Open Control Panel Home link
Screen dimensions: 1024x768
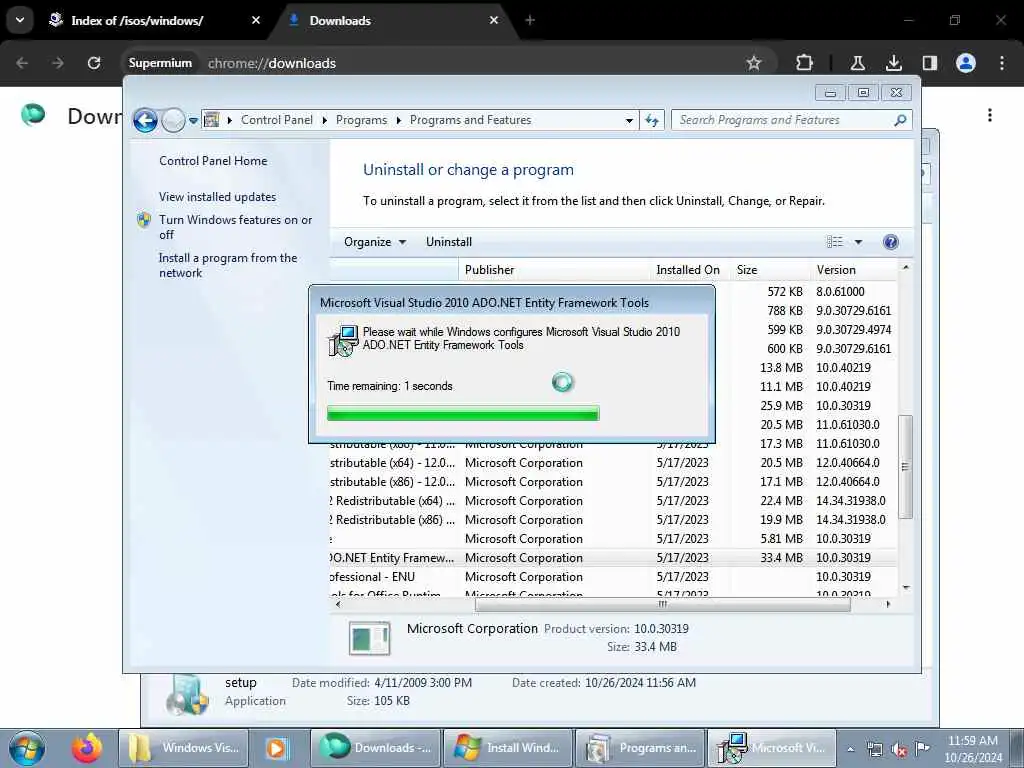pyautogui.click(x=213, y=161)
